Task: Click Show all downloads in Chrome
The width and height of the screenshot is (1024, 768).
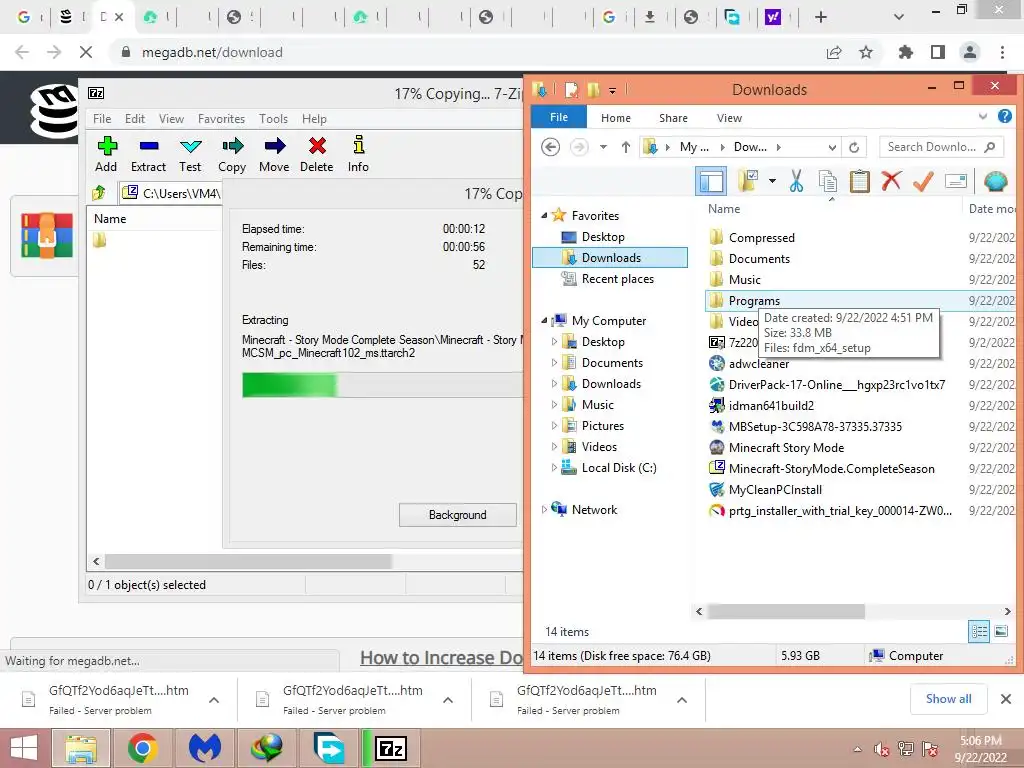Action: [948, 699]
